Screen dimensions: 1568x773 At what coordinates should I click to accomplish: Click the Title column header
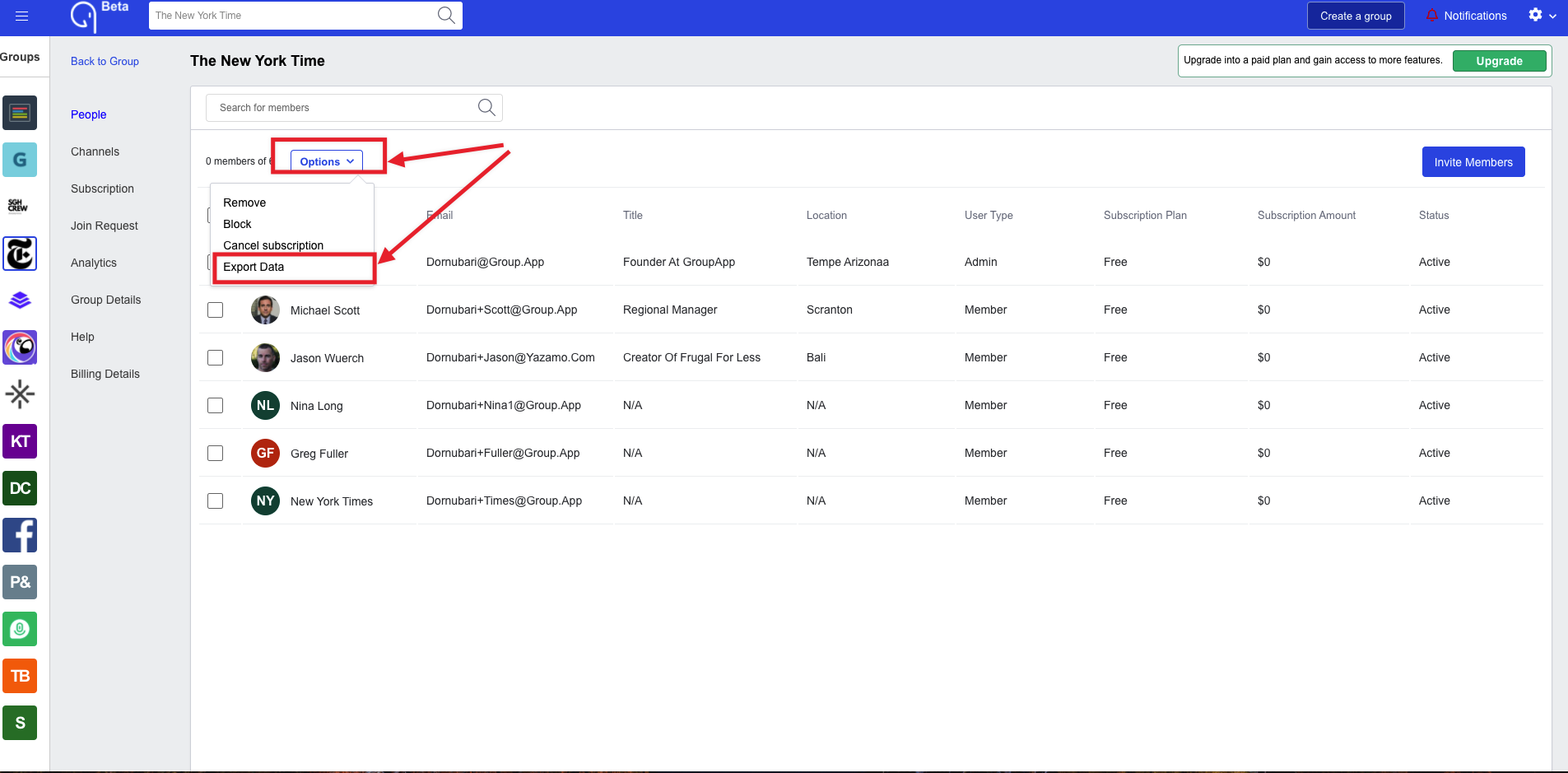[x=633, y=215]
